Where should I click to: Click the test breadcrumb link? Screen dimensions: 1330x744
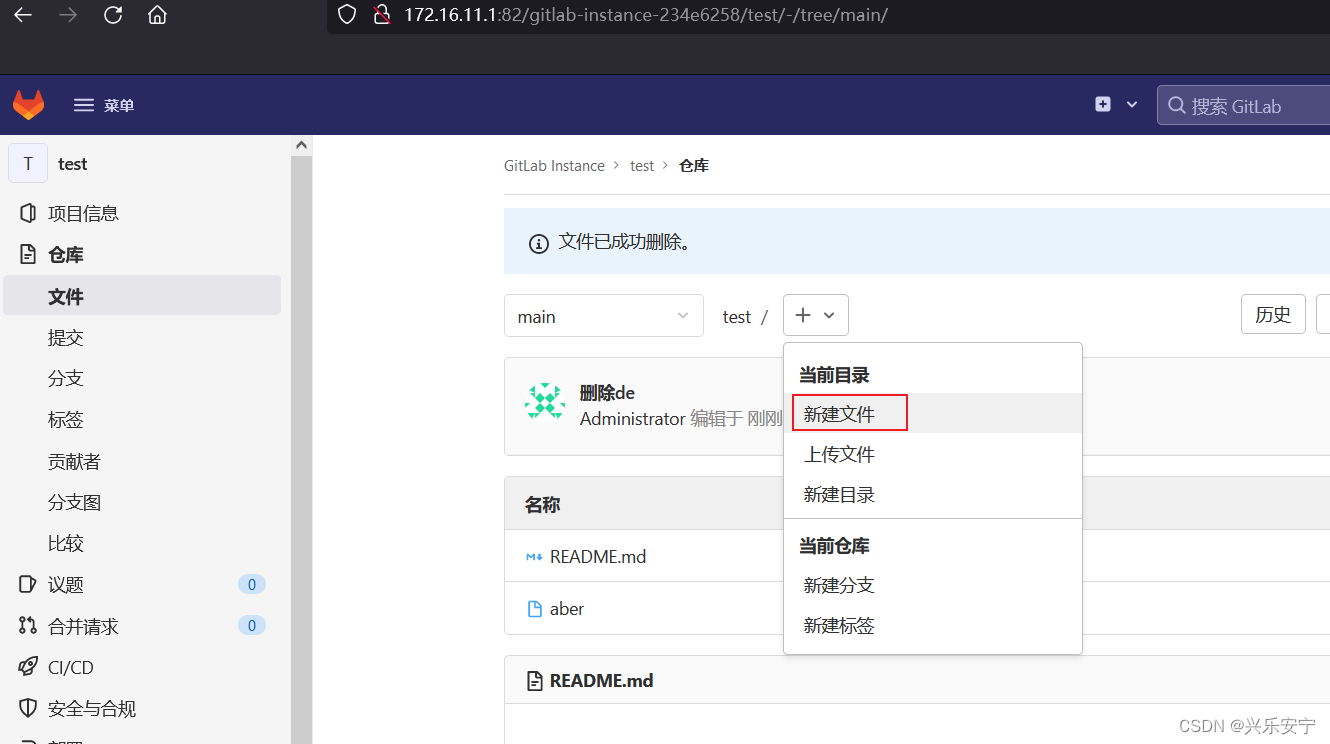pos(642,166)
